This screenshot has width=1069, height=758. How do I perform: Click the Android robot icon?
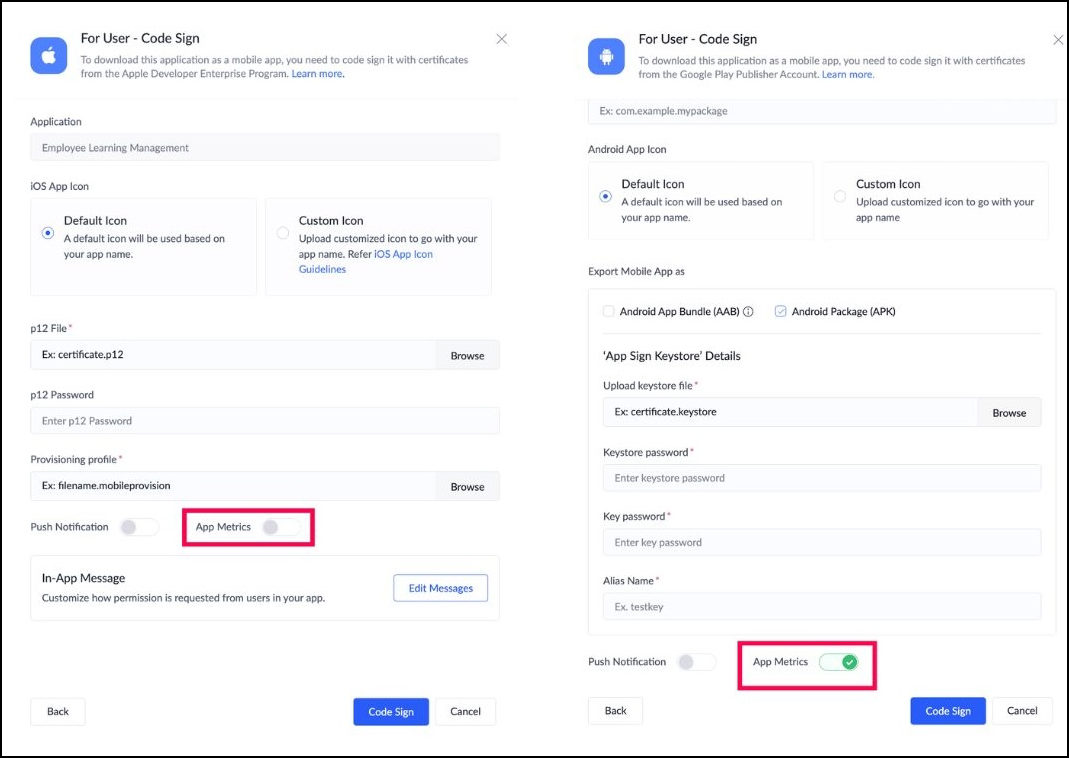point(606,55)
